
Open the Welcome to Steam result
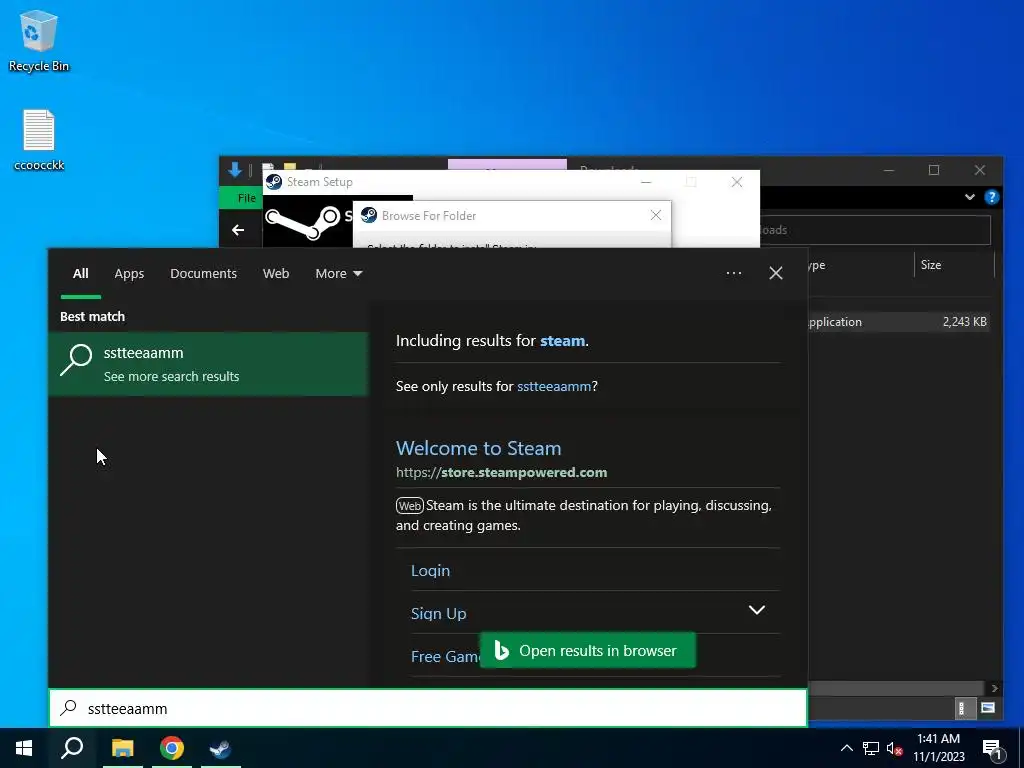479,448
